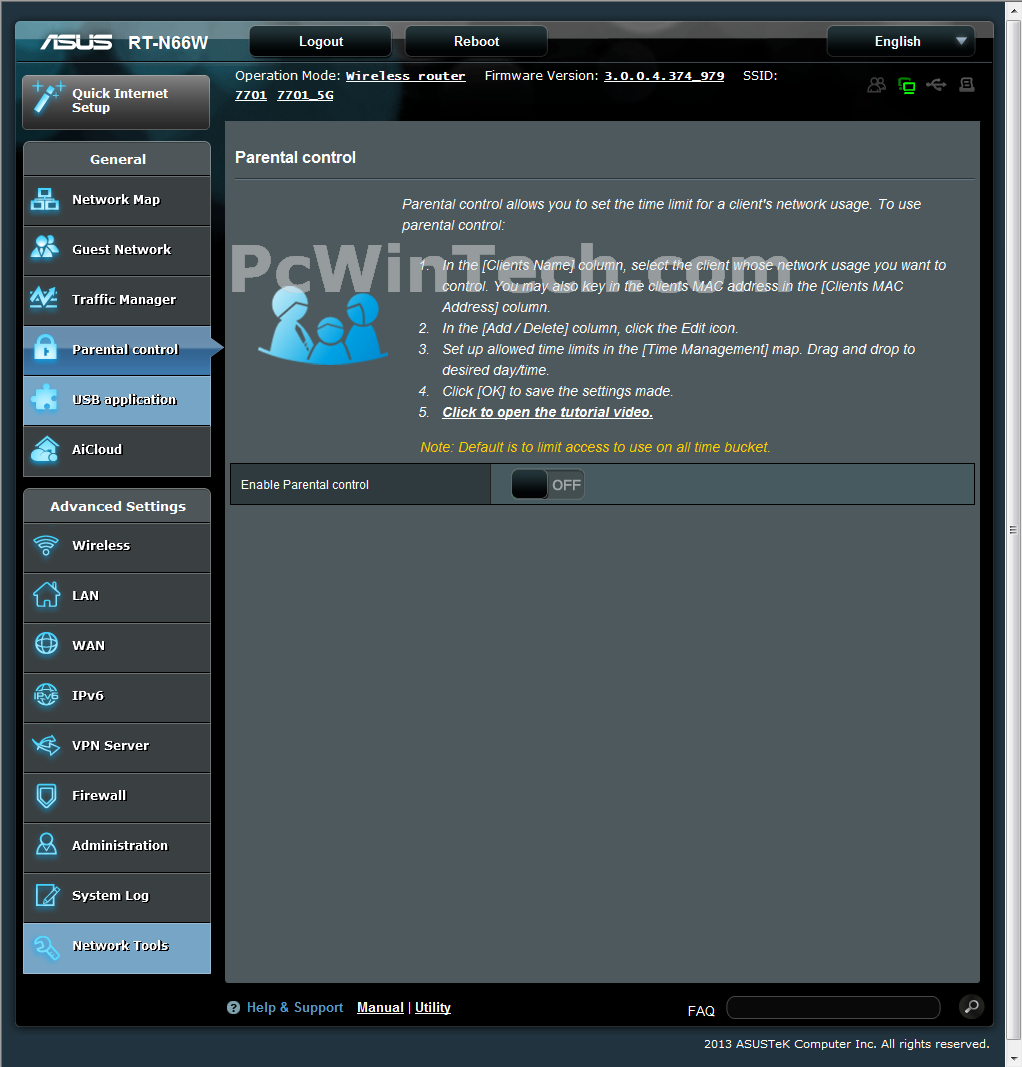The width and height of the screenshot is (1022, 1067).
Task: Start Quick Internet Setup
Action: [116, 102]
